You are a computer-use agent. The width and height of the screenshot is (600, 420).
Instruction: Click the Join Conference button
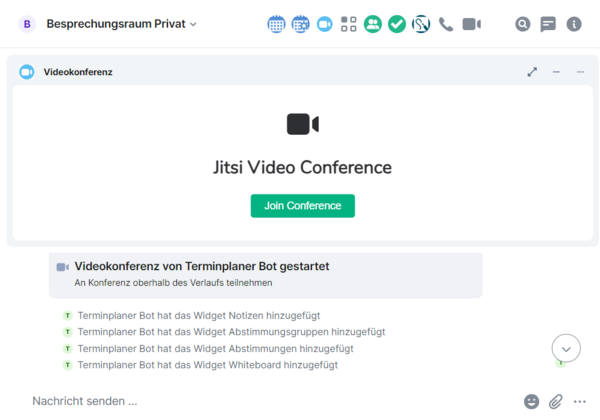[303, 206]
